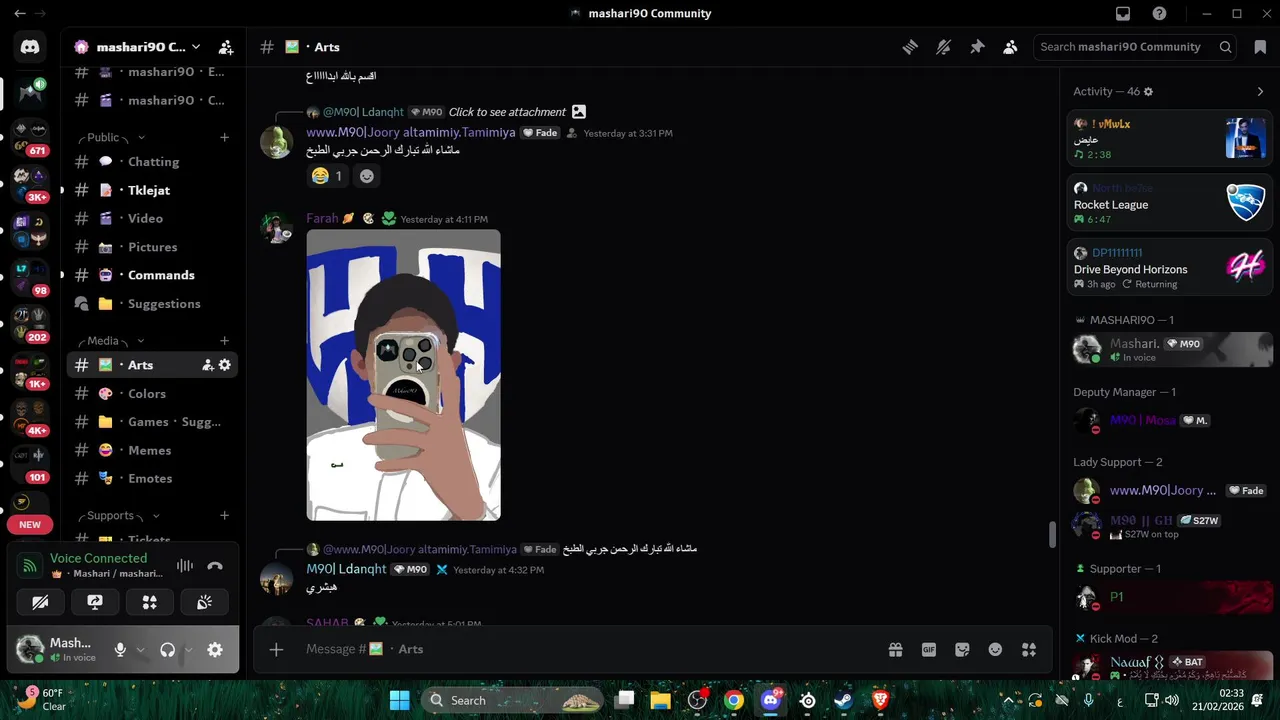Open the soundboard

coord(205,602)
